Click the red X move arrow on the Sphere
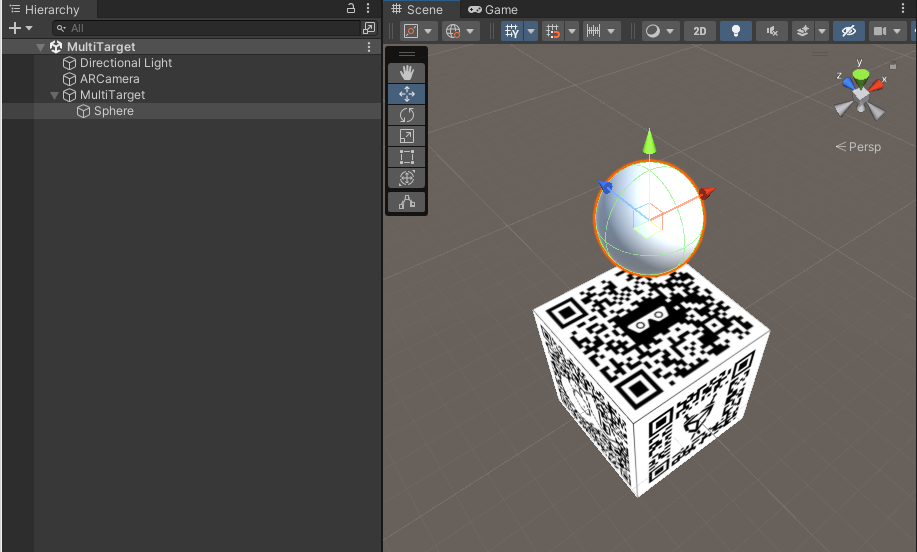Image resolution: width=917 pixels, height=552 pixels. pos(706,193)
